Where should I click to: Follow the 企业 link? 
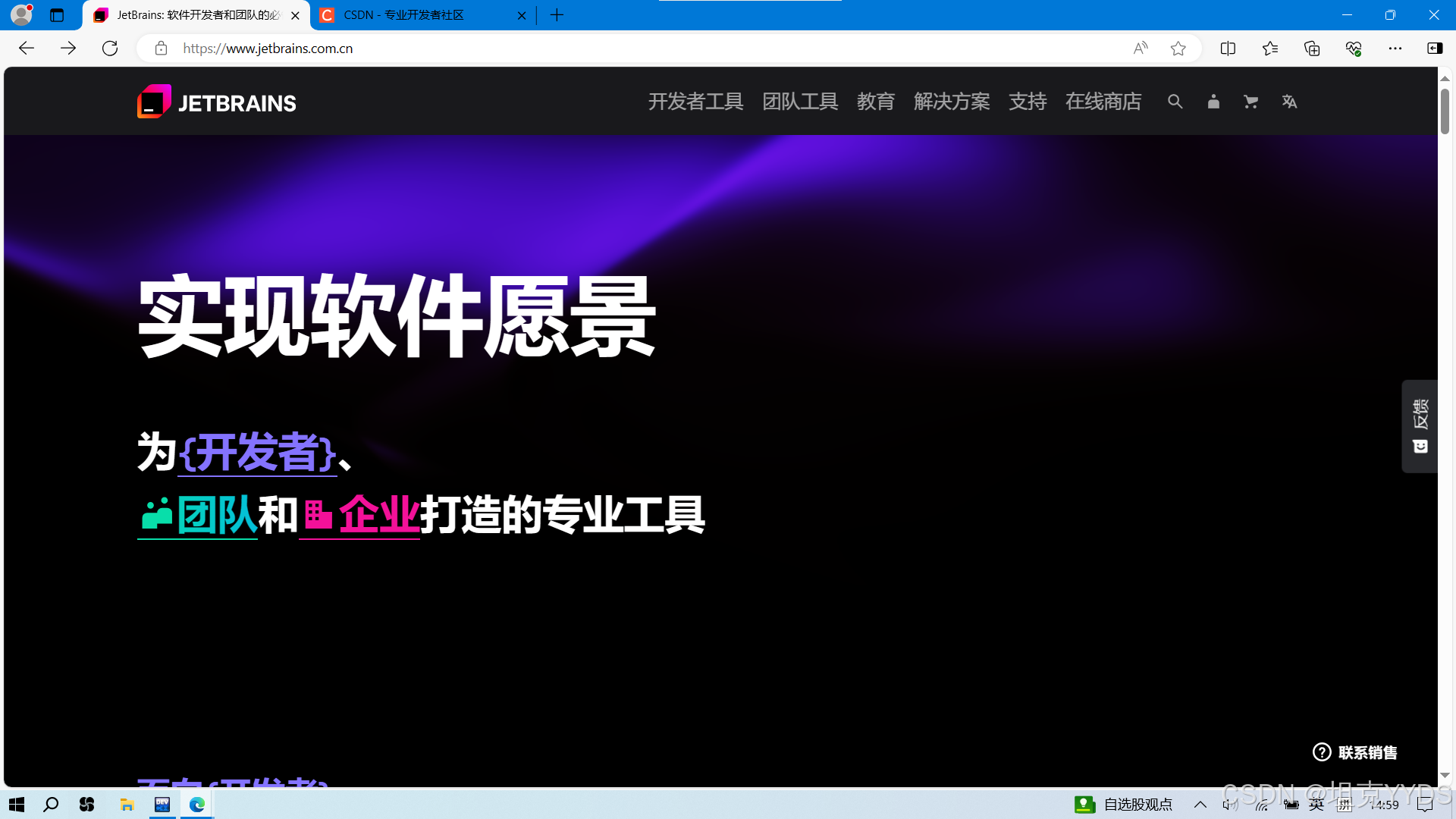click(359, 515)
